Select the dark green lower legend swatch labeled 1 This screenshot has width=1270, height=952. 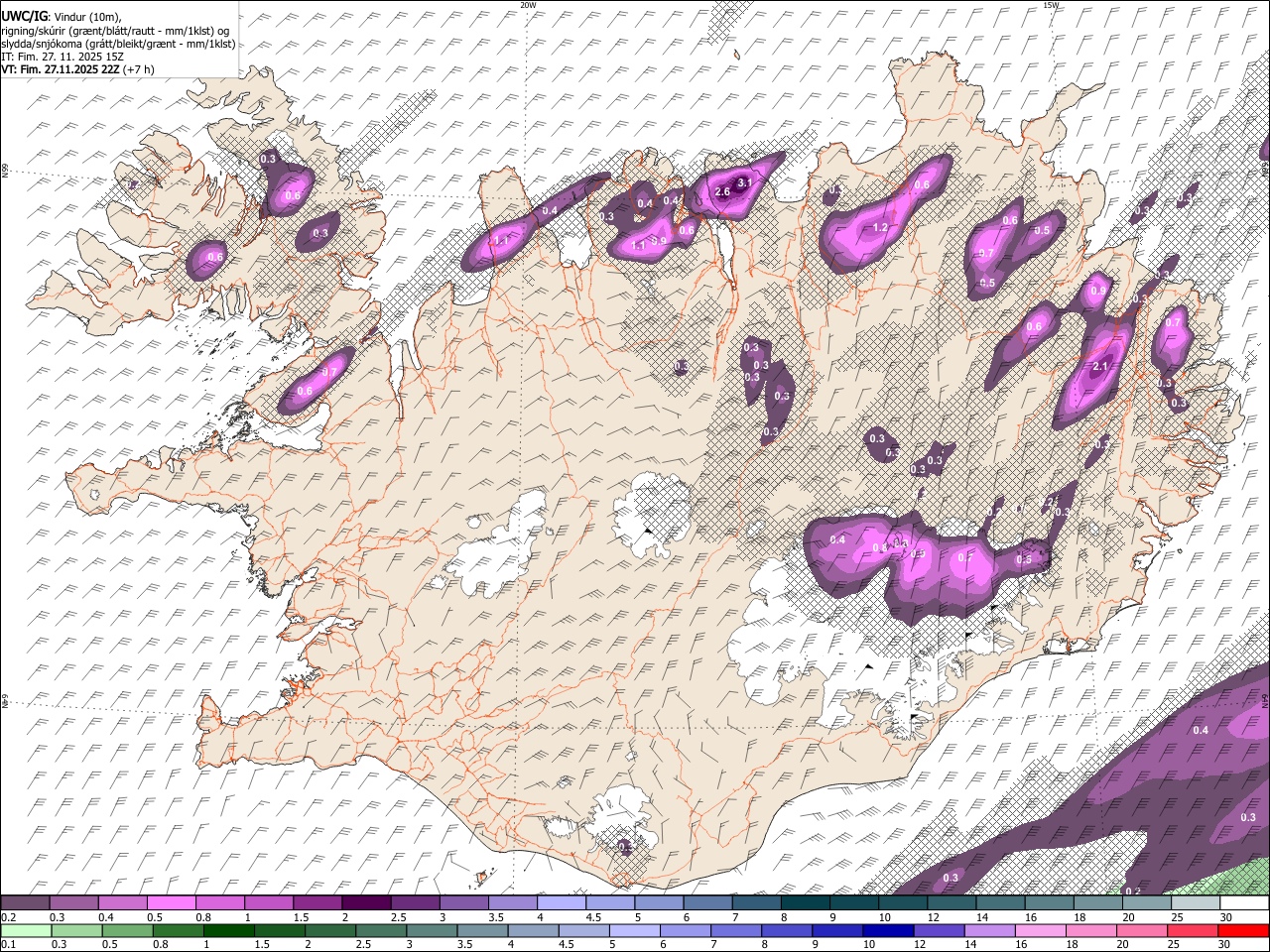tap(229, 931)
